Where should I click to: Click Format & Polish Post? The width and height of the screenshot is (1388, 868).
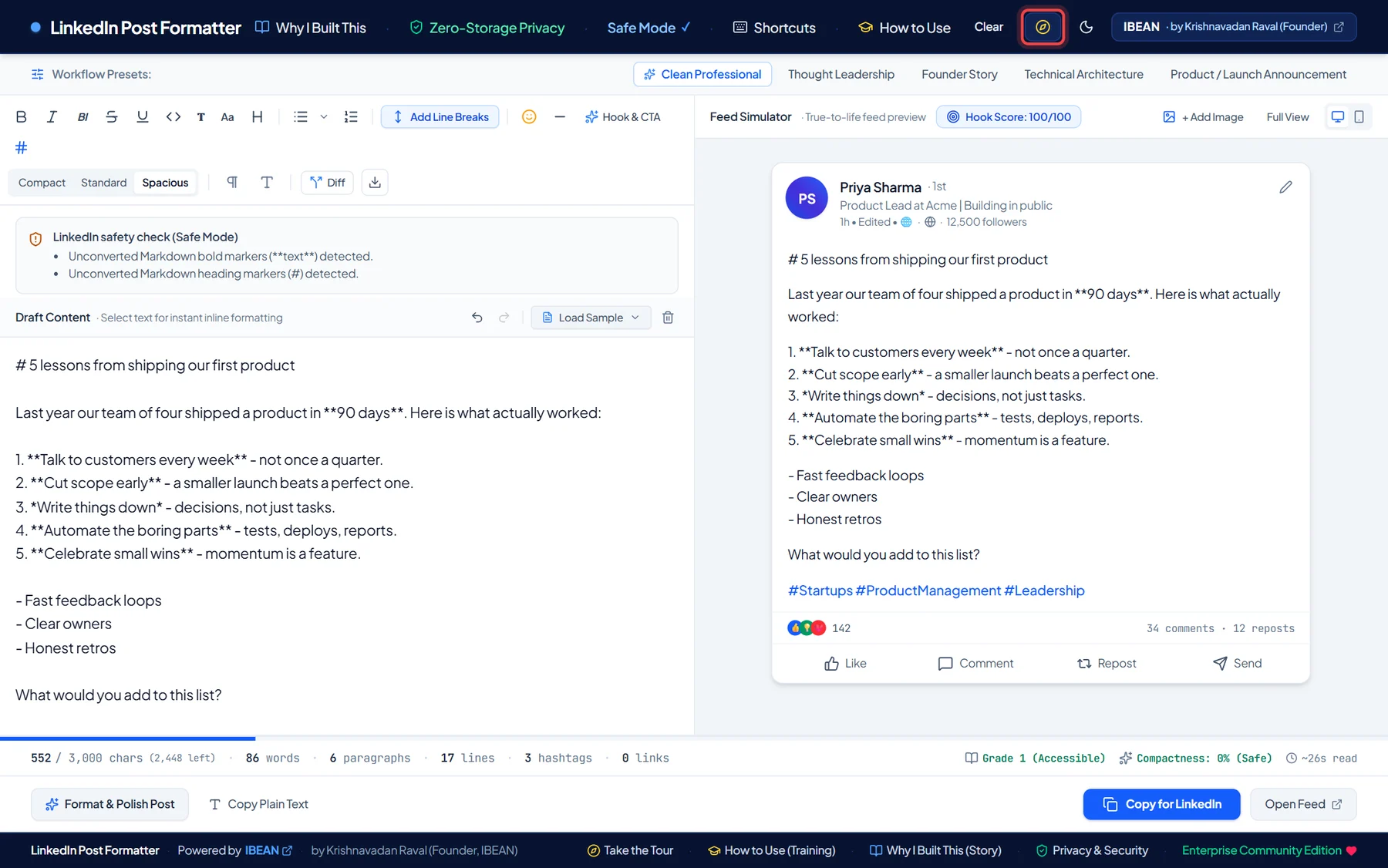(x=109, y=804)
